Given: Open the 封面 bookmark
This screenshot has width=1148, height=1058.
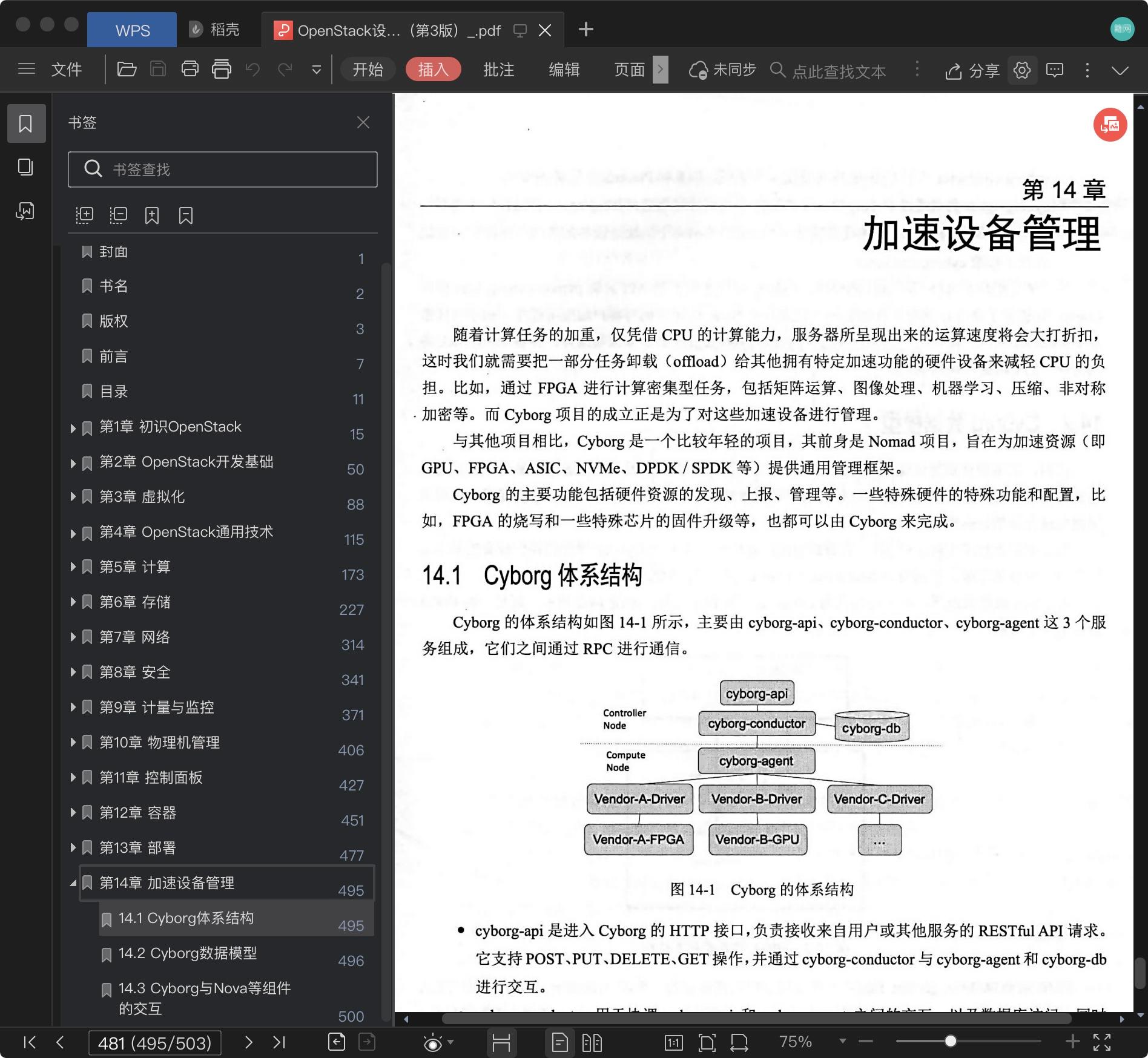Looking at the screenshot, I should click(114, 251).
